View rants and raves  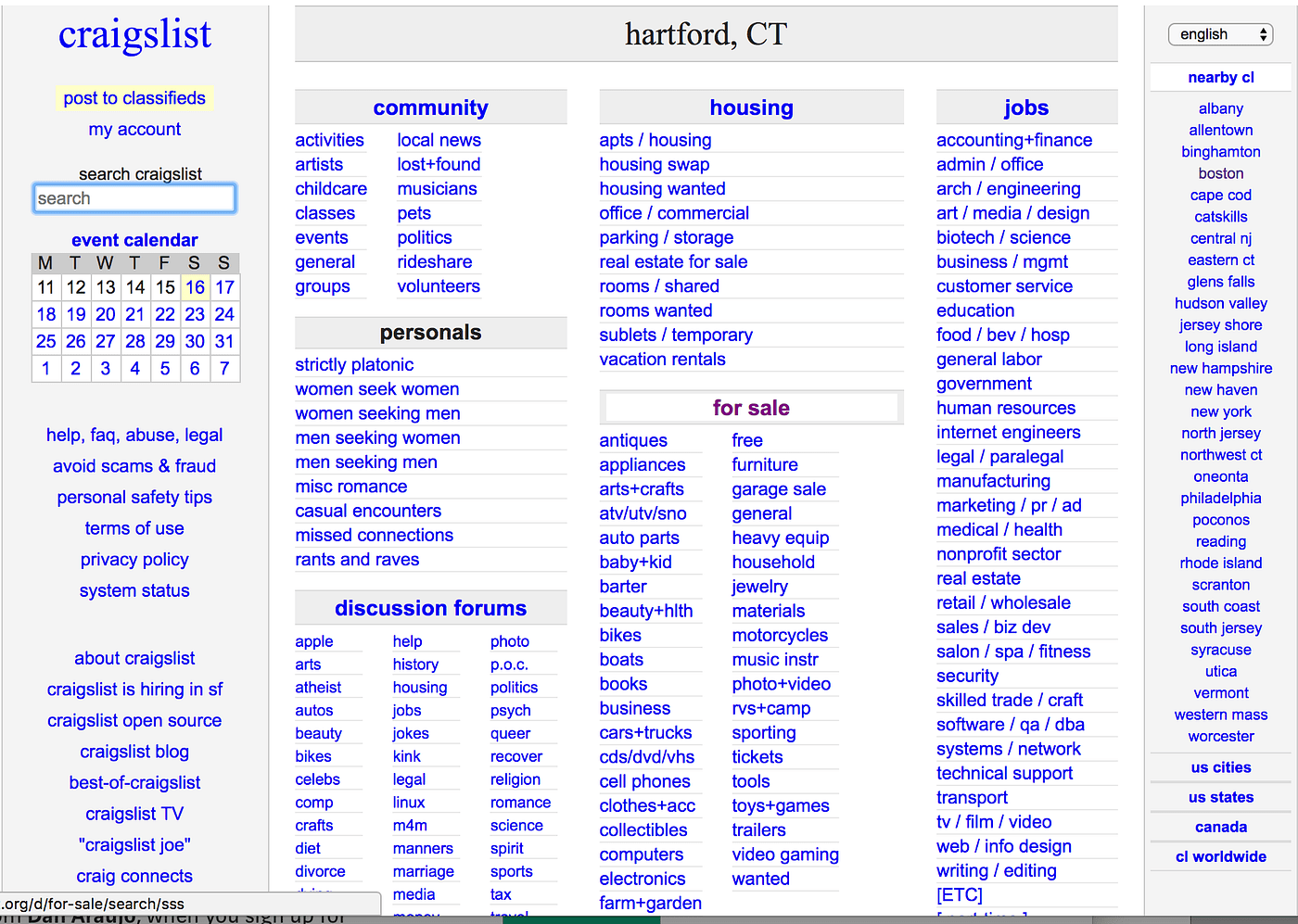pos(357,559)
